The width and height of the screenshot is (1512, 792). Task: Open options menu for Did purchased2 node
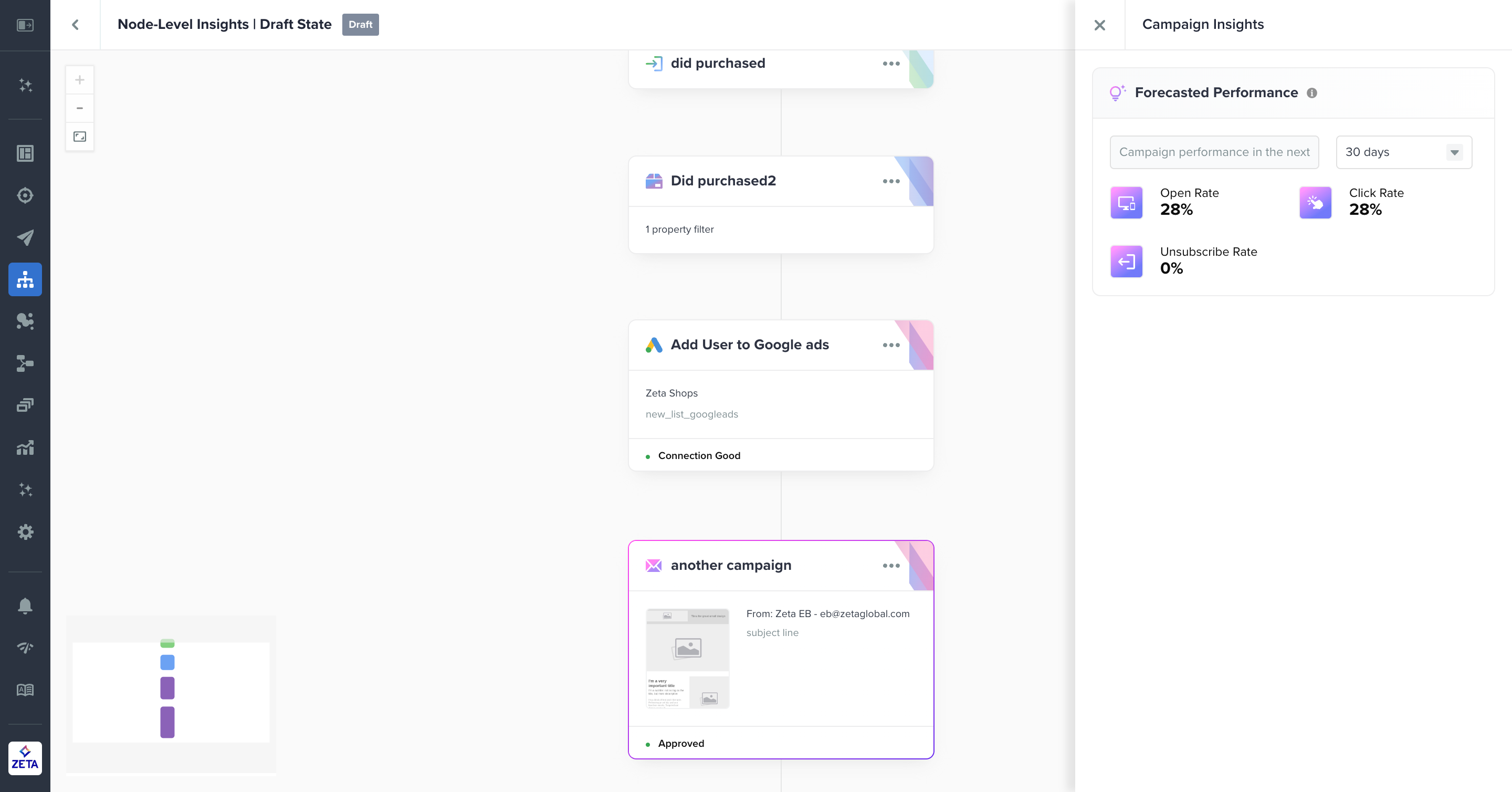click(891, 181)
